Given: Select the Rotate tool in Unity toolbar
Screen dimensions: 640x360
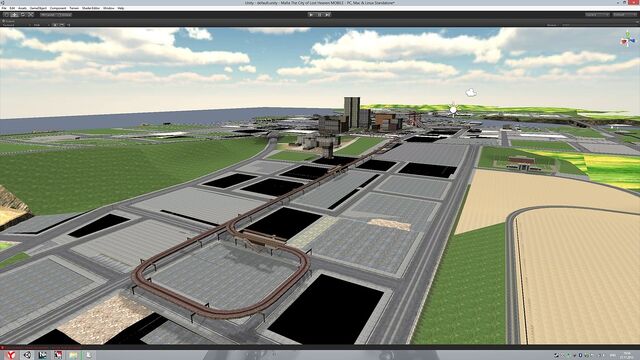Looking at the screenshot, I should point(22,15).
